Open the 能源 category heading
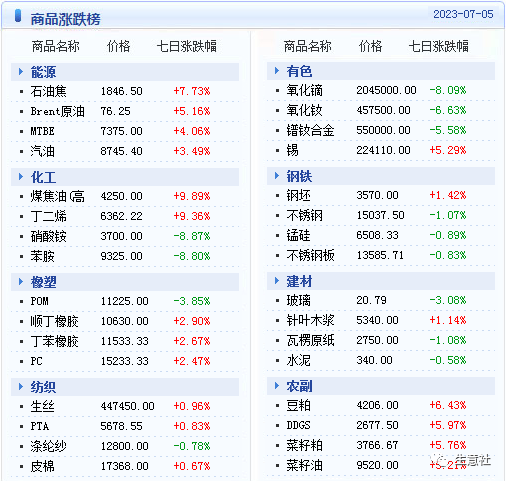Screen dimensions: 506x481 tap(43, 72)
